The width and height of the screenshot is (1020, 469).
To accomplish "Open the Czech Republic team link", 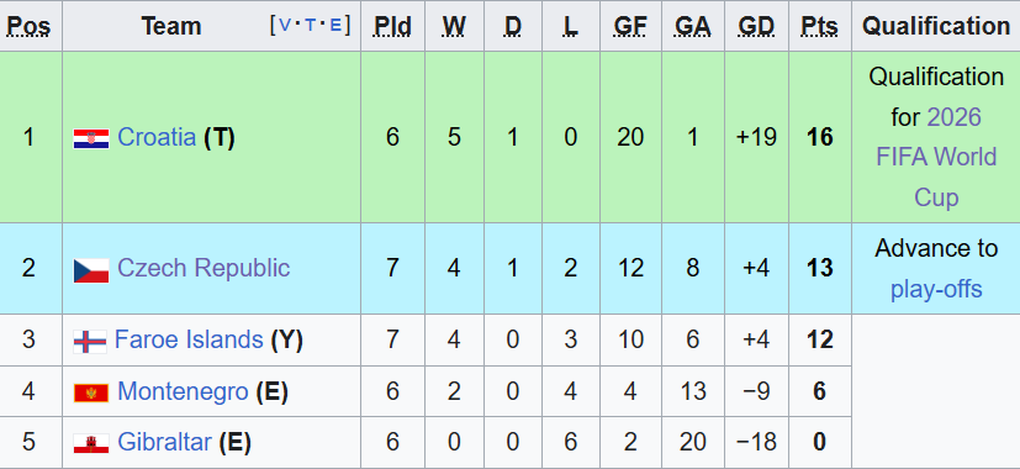I will (x=203, y=268).
